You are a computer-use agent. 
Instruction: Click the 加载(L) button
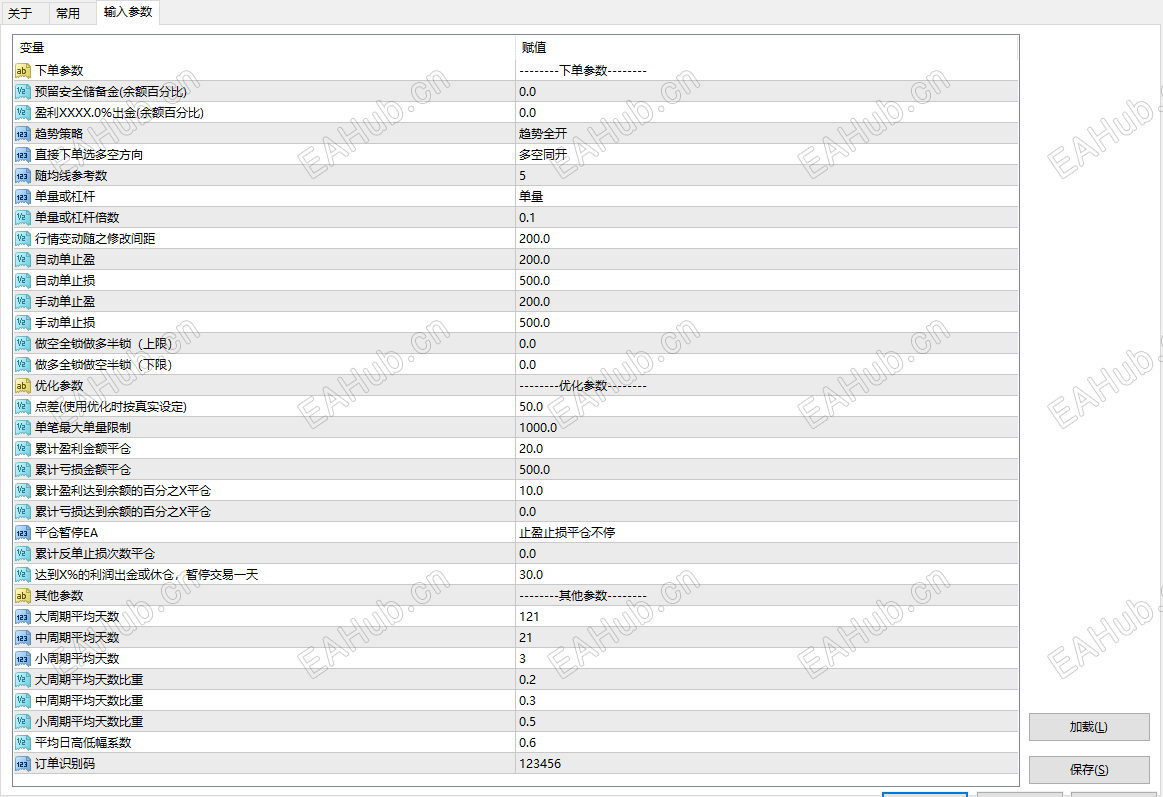1089,727
